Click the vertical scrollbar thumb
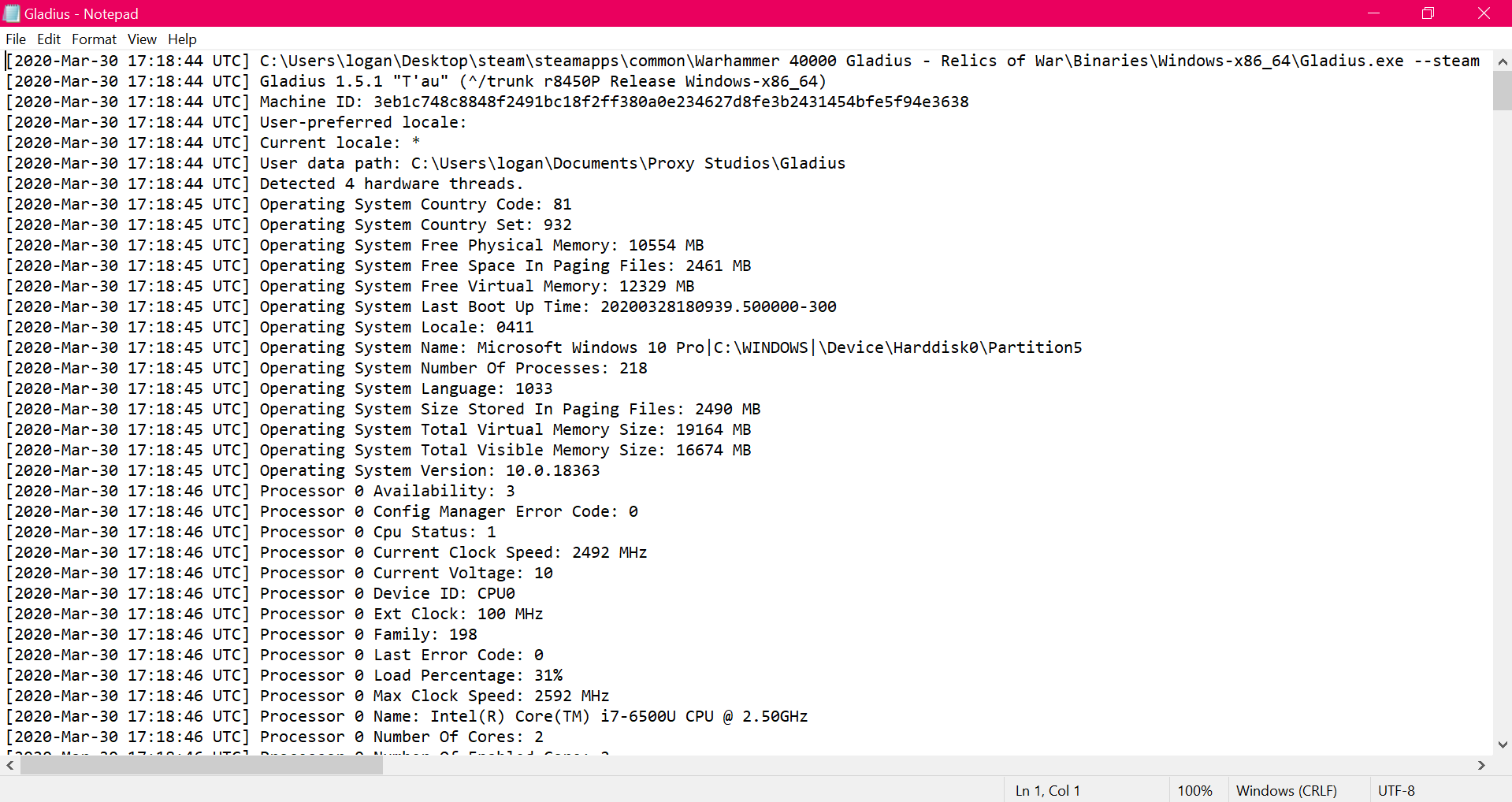1512x802 pixels. pos(1503,91)
